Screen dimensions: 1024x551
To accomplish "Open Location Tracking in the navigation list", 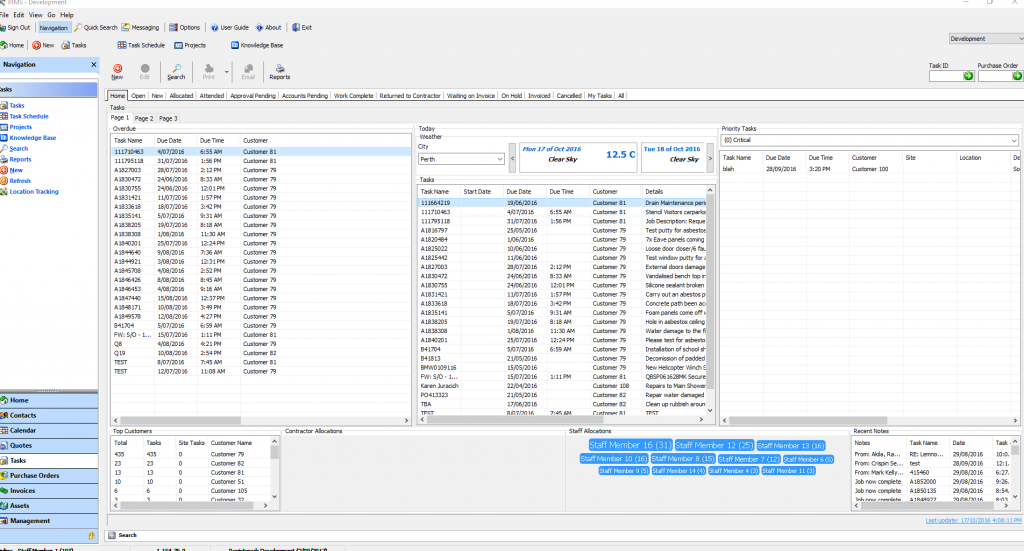I will click(33, 191).
